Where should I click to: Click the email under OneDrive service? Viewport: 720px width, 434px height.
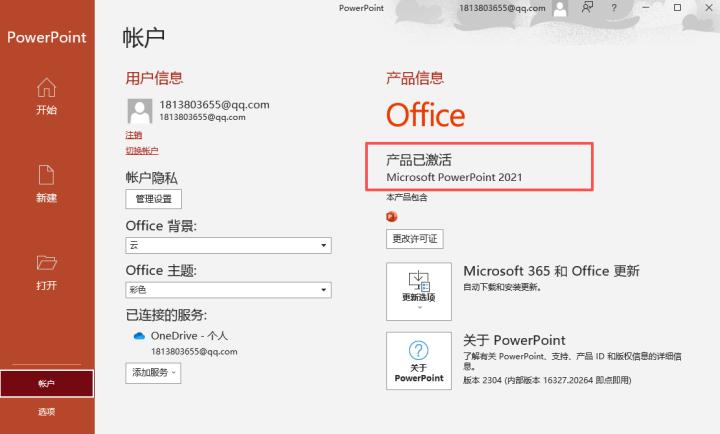tap(194, 352)
